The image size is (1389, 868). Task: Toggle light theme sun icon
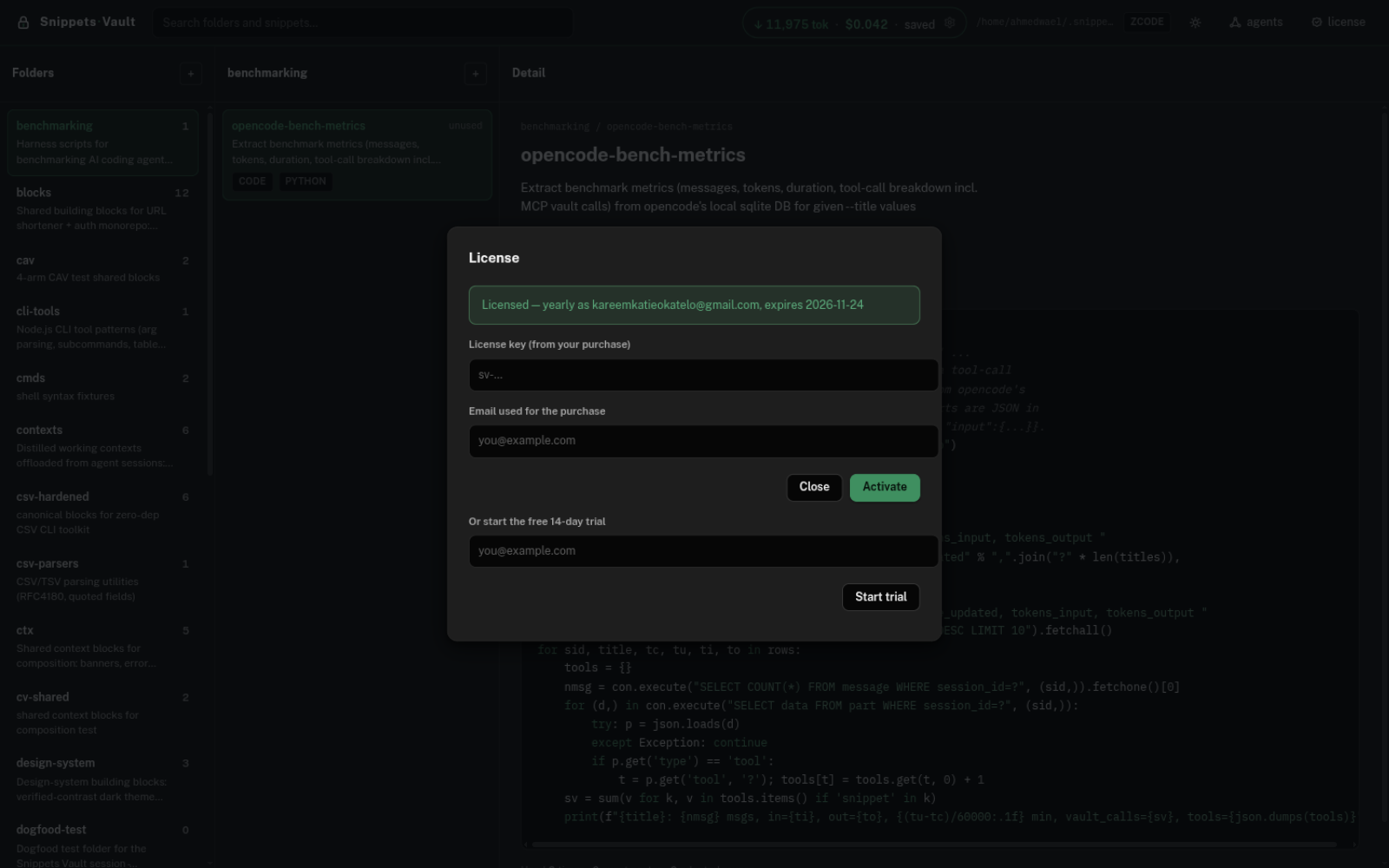[x=1195, y=23]
